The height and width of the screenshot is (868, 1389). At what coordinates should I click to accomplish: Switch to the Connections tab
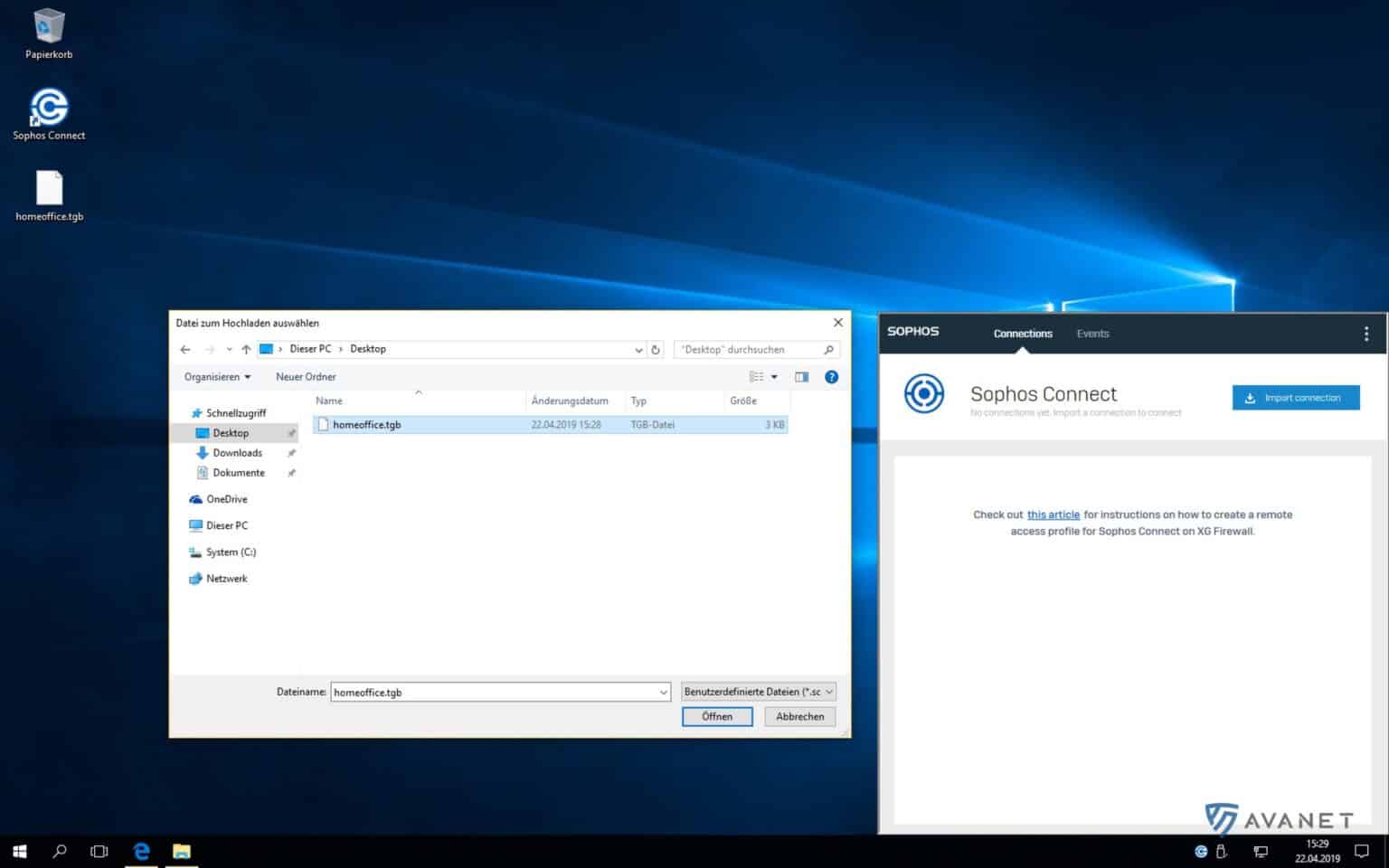pos(1023,334)
